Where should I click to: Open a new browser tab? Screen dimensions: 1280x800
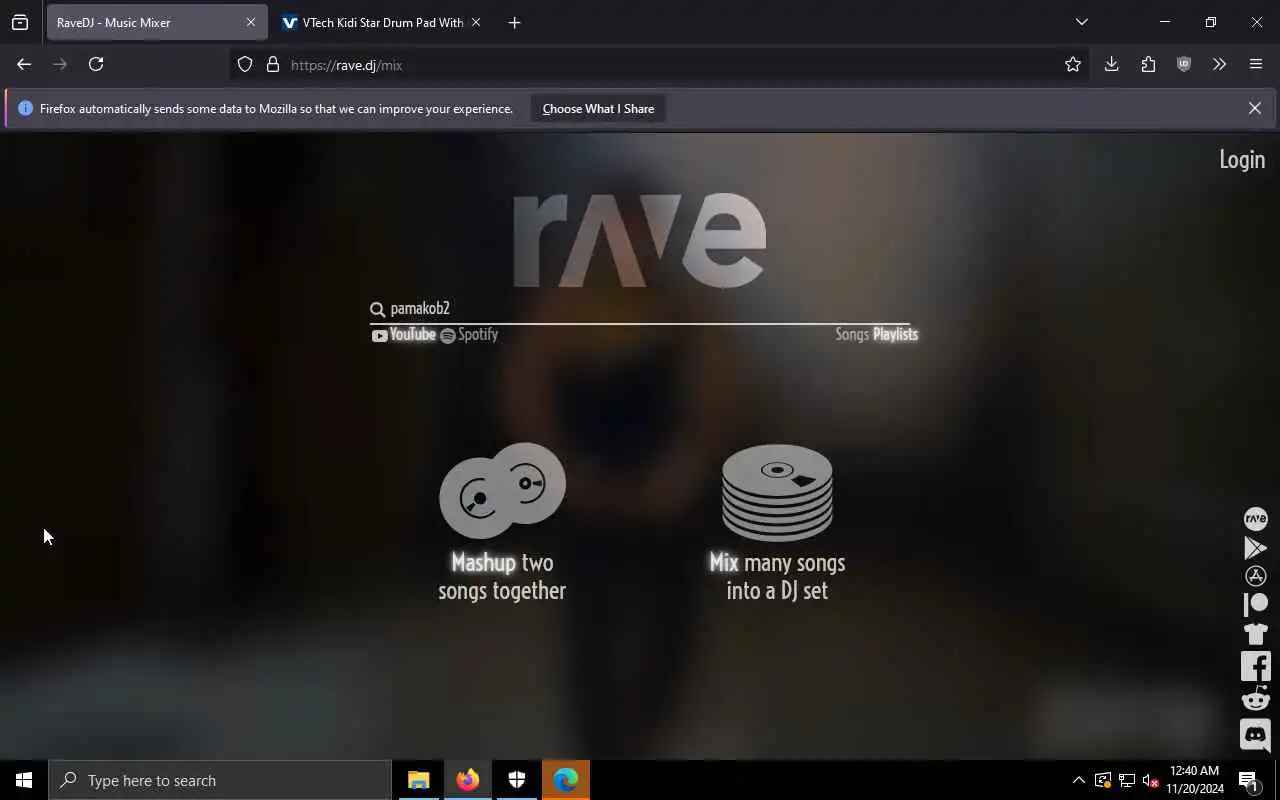514,22
